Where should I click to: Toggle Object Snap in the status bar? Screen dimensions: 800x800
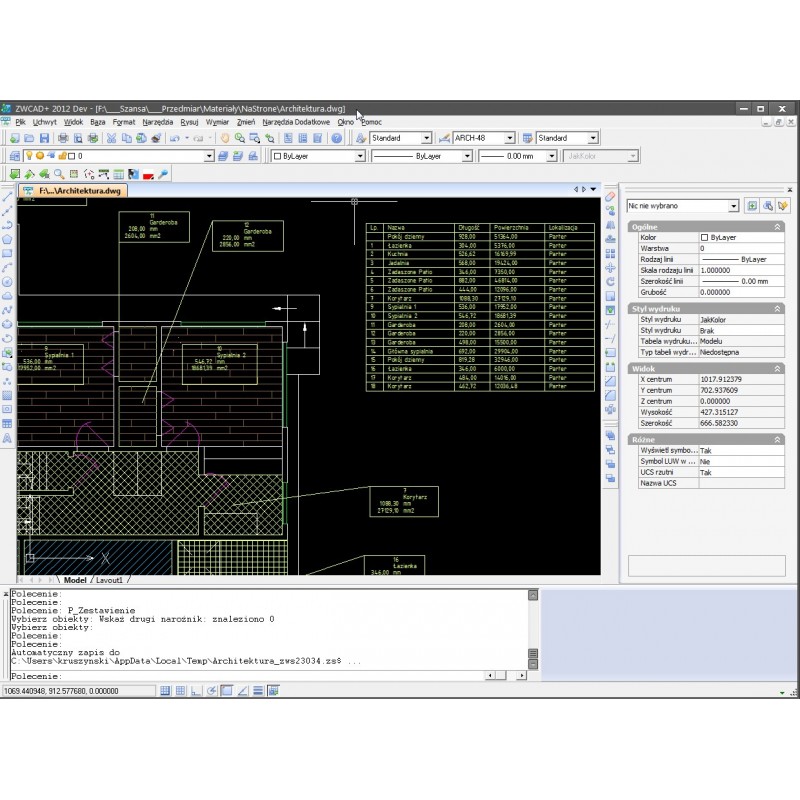(227, 691)
